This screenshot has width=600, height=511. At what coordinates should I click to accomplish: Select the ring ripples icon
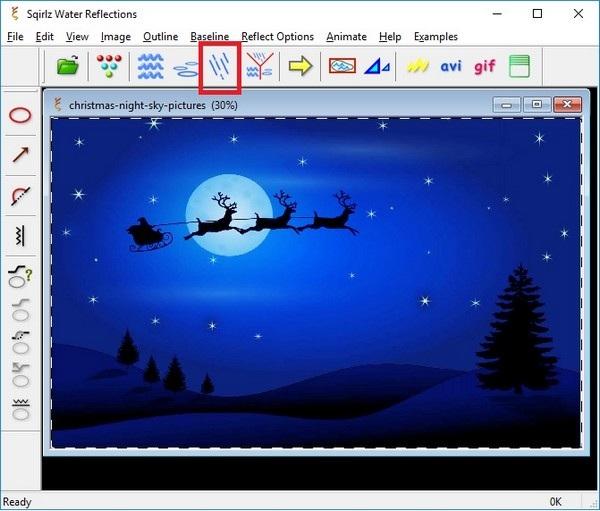coord(186,69)
